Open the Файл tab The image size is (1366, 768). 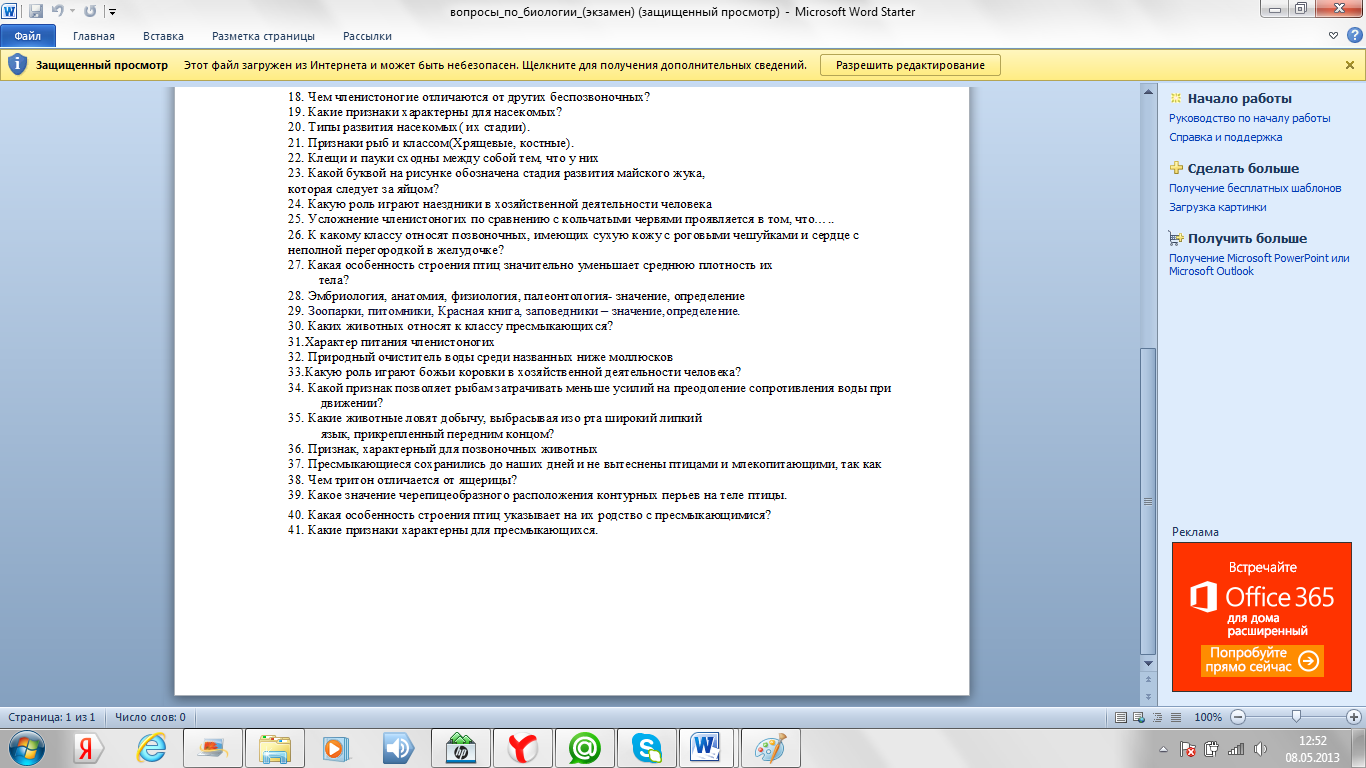pyautogui.click(x=28, y=36)
